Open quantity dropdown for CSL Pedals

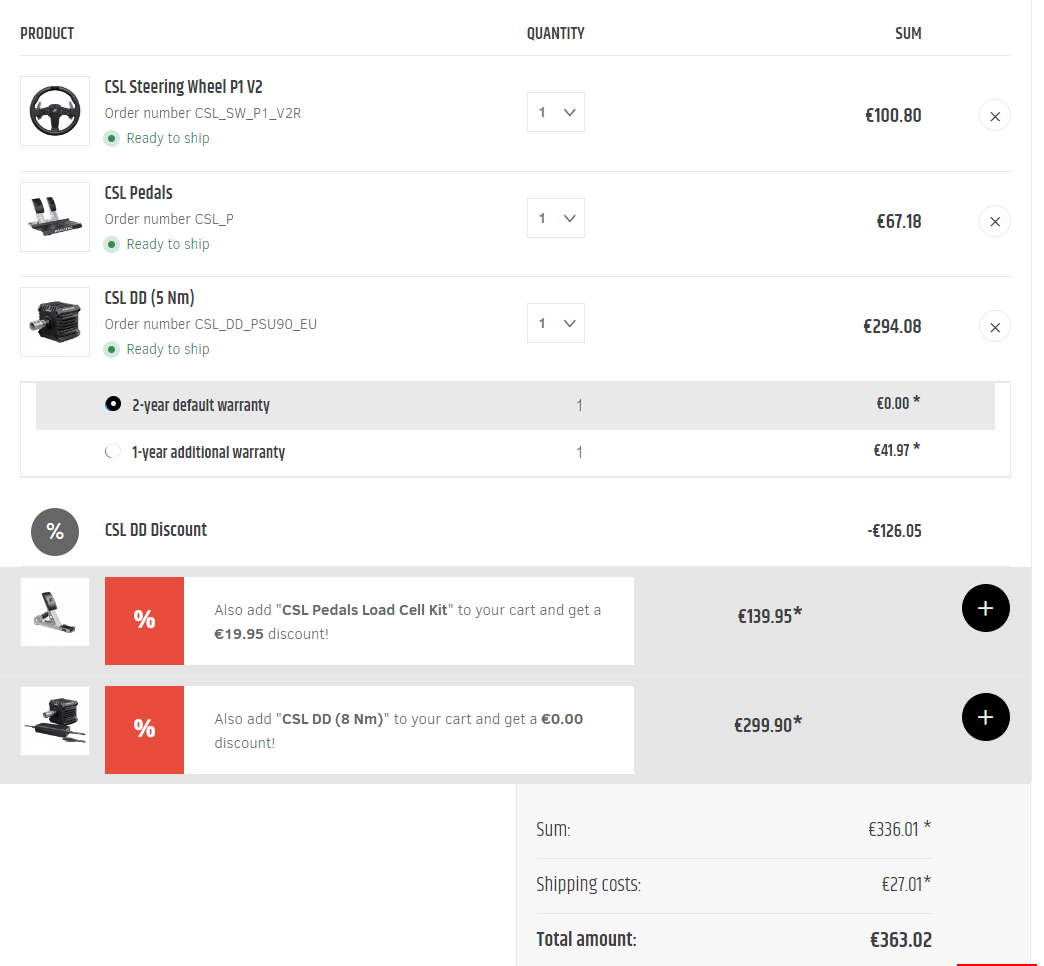click(x=555, y=218)
